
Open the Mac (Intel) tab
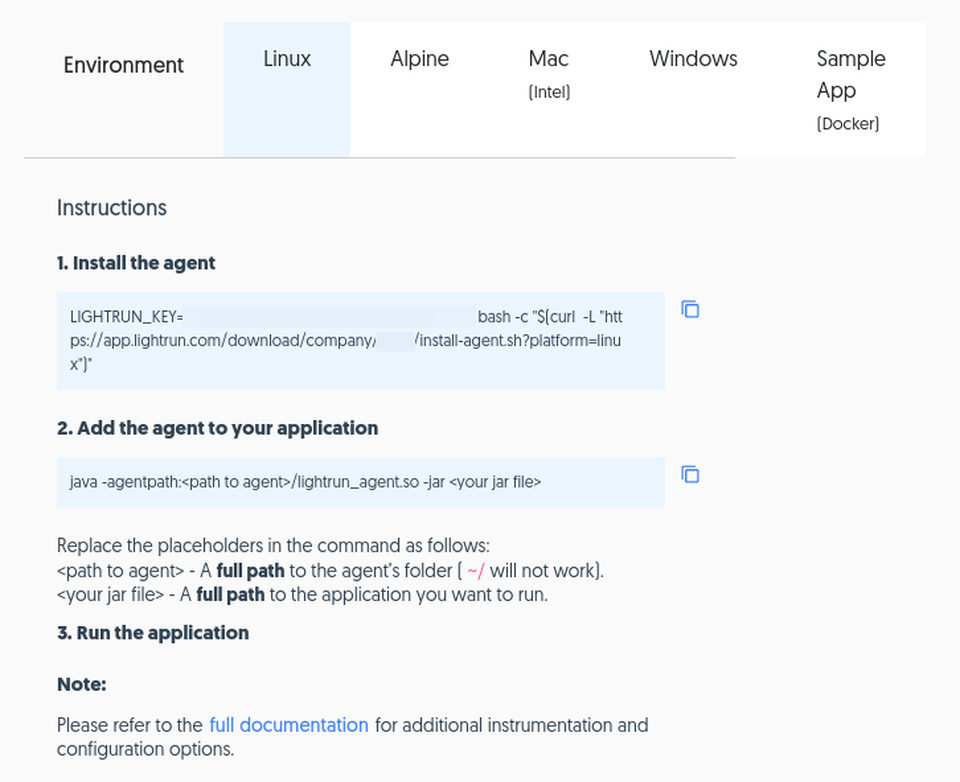pyautogui.click(x=549, y=89)
